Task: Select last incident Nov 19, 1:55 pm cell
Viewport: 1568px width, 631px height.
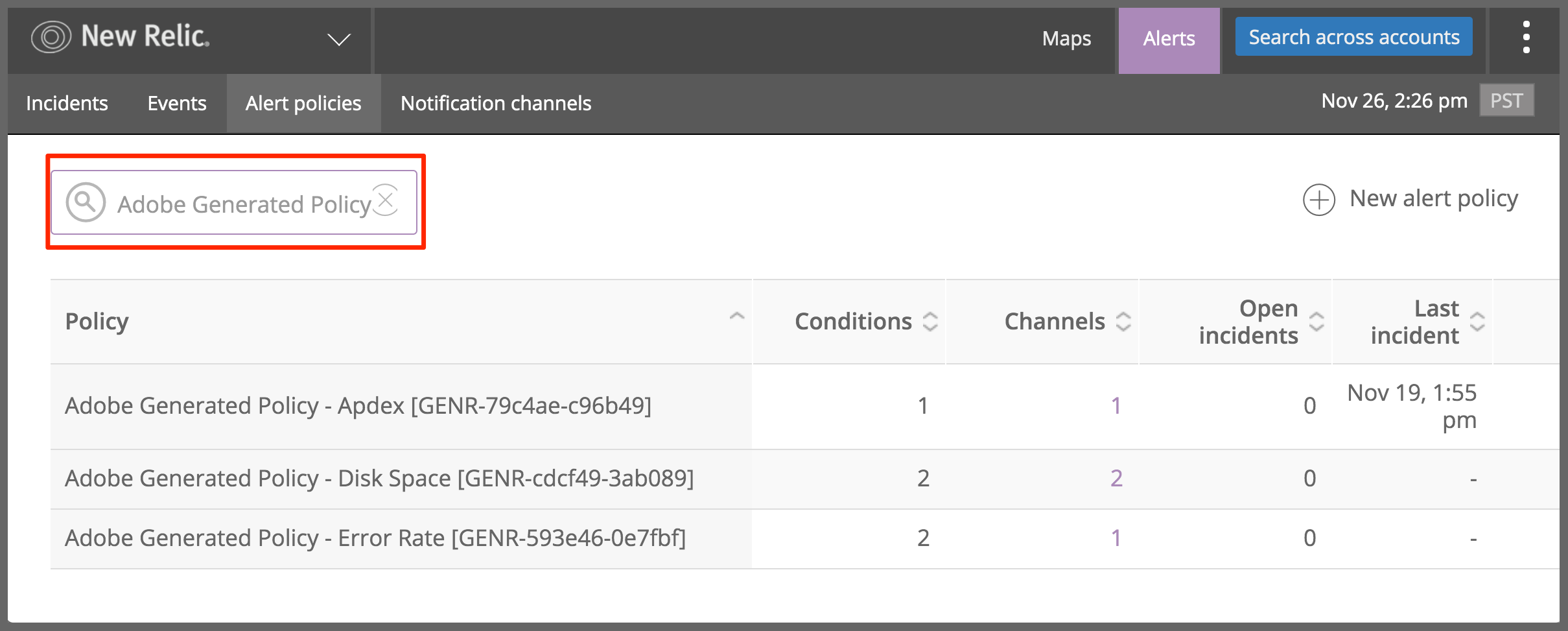Action: tap(1412, 407)
